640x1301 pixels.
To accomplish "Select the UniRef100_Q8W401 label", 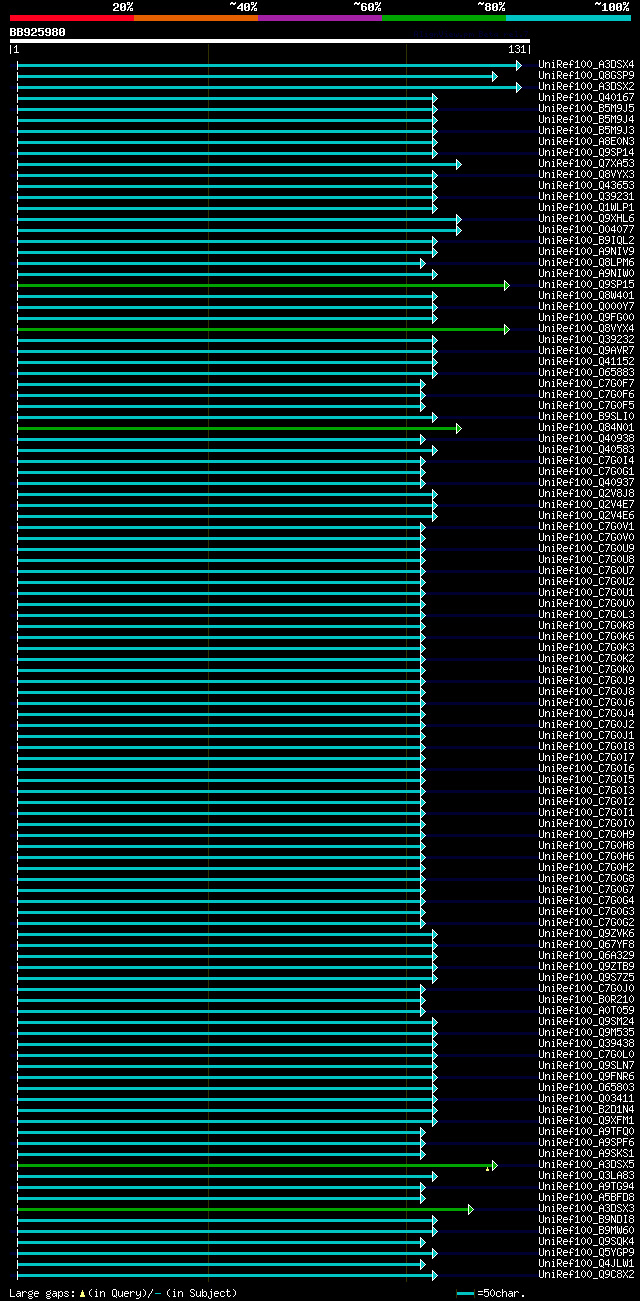I will click(586, 296).
